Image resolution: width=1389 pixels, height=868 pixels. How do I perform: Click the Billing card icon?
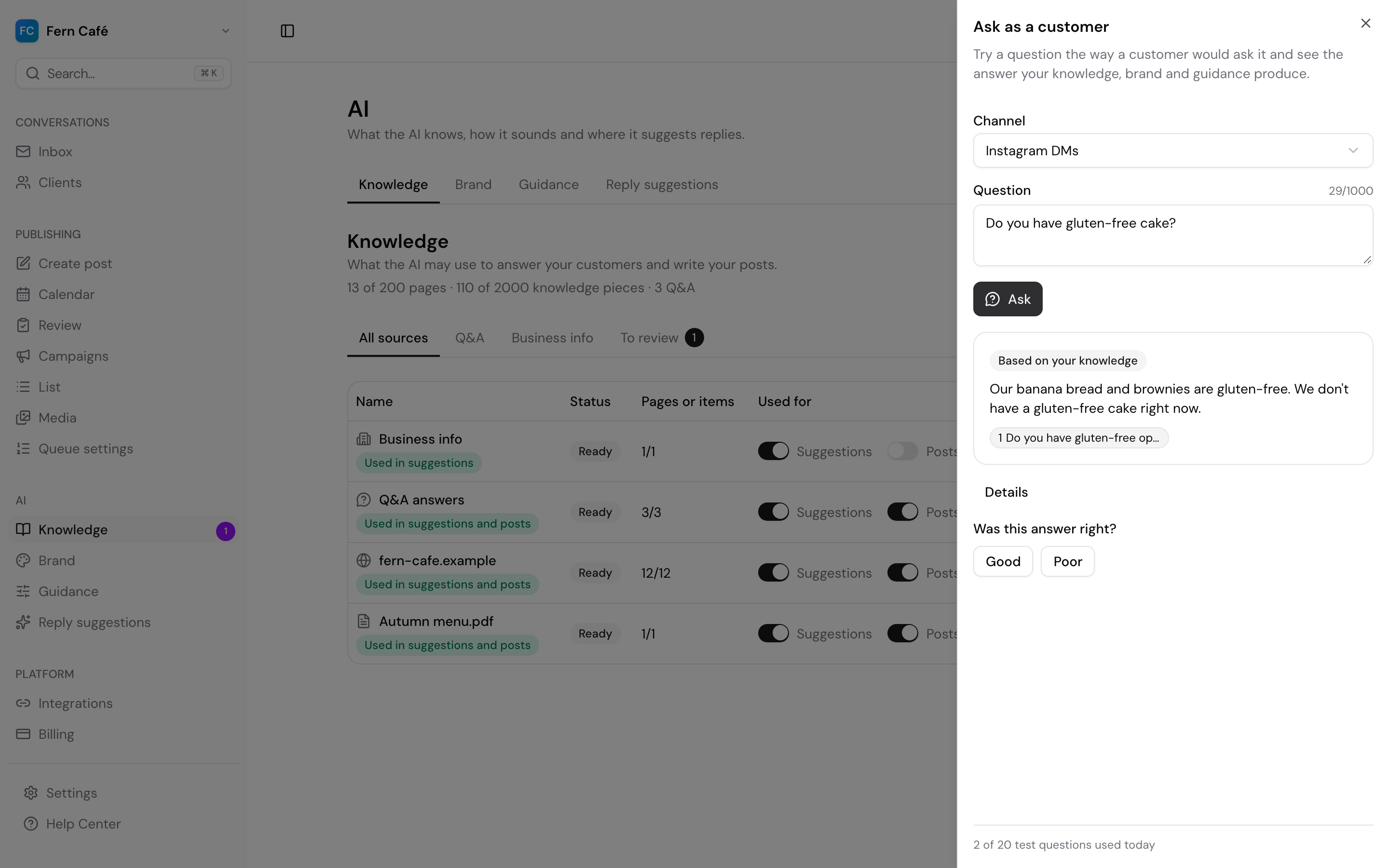[23, 734]
